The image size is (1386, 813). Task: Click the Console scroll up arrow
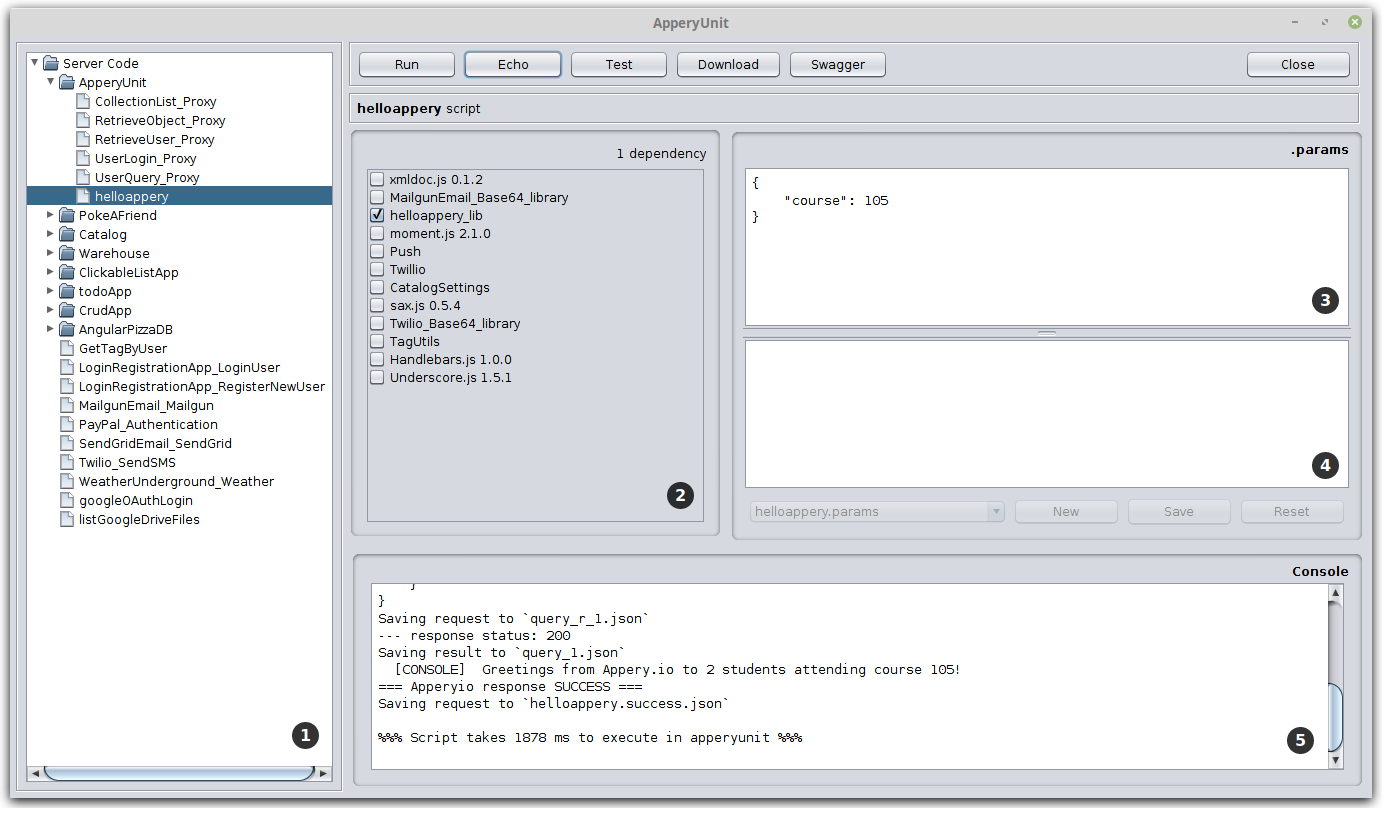pyautogui.click(x=1335, y=593)
